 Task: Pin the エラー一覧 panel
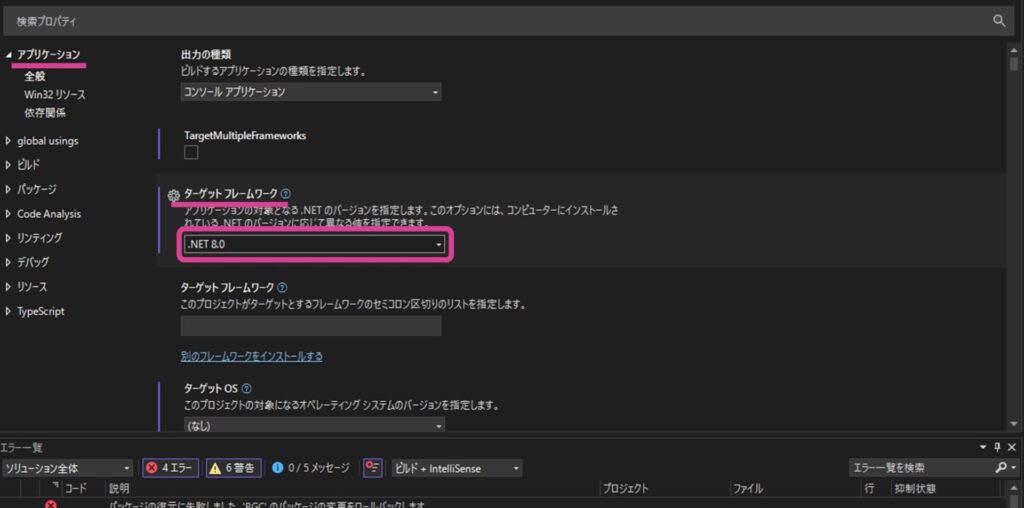tap(997, 448)
